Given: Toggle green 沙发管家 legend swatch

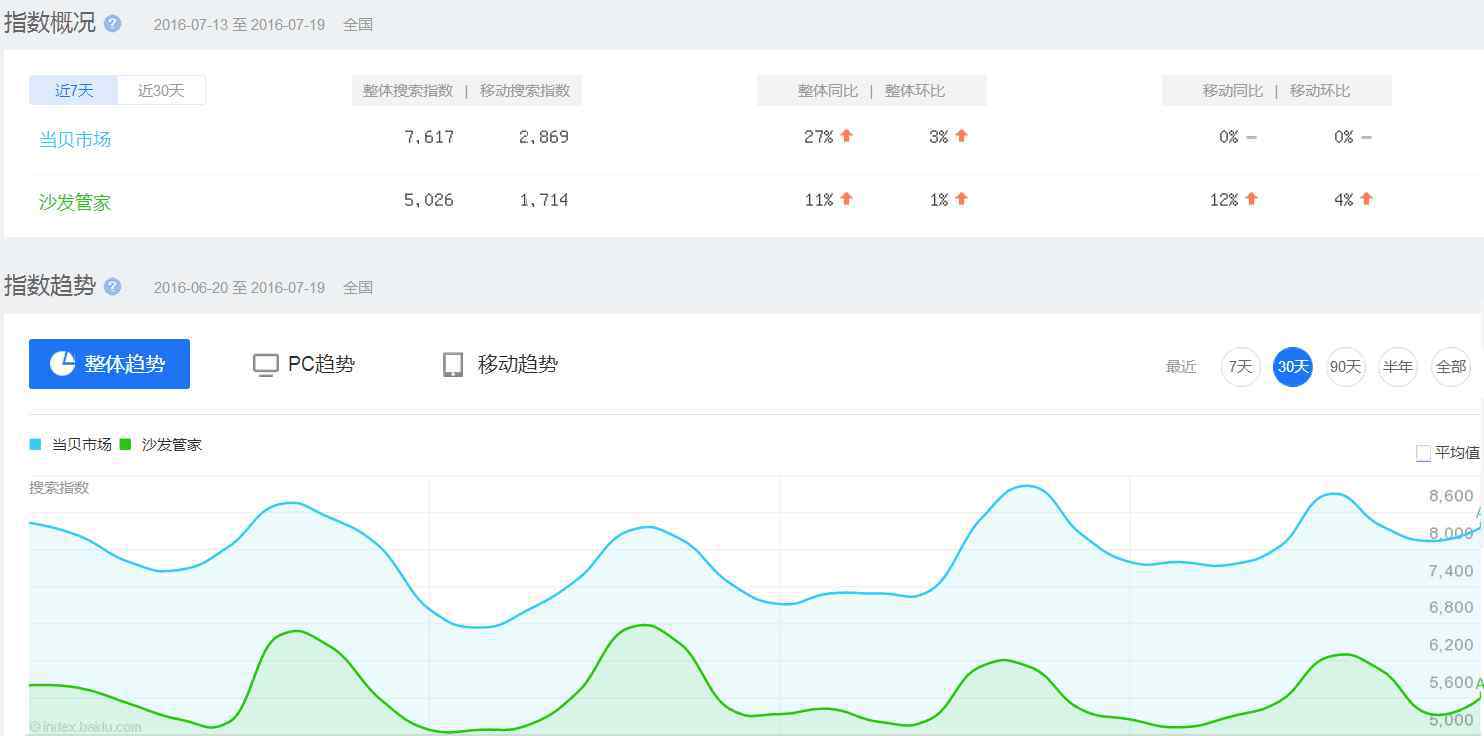Looking at the screenshot, I should [x=125, y=444].
